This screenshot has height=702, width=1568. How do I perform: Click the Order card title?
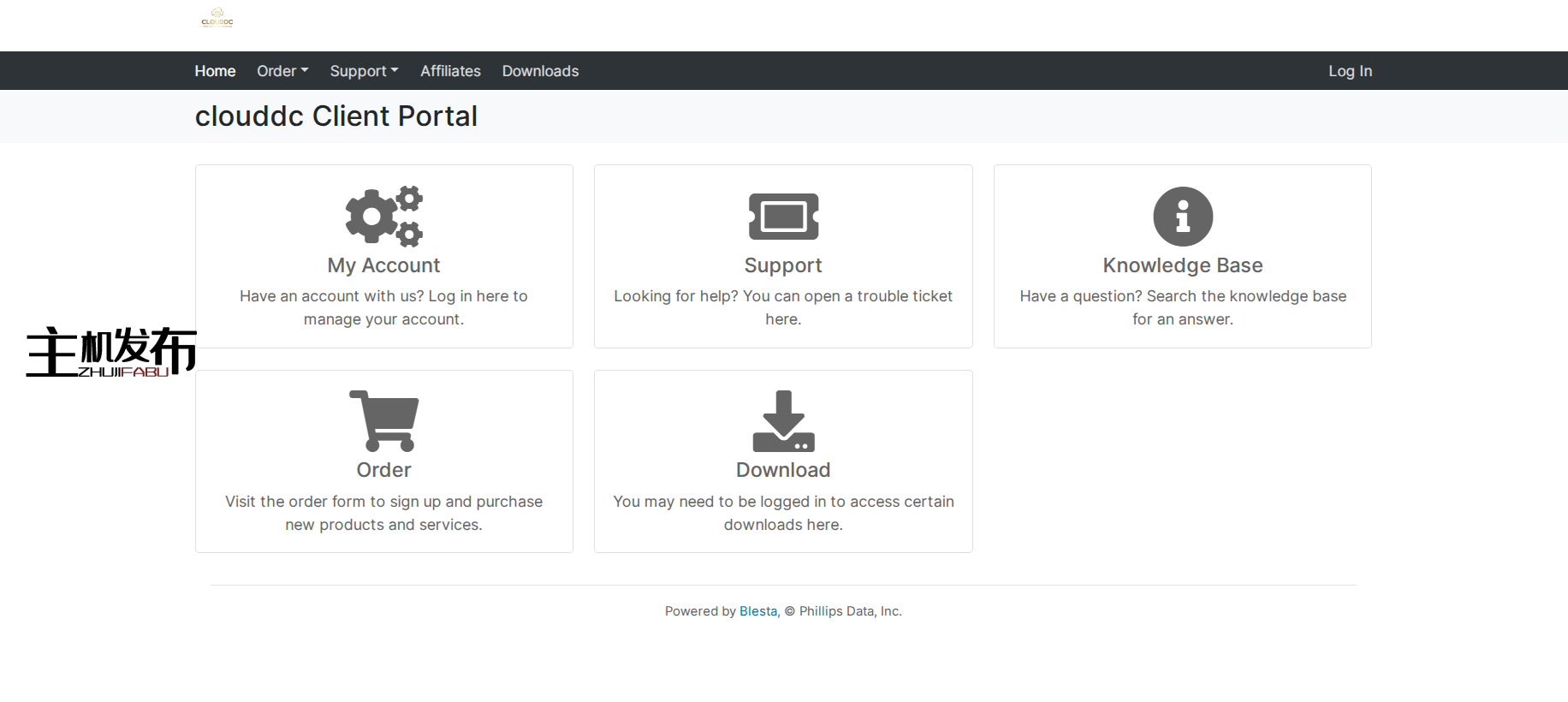383,470
